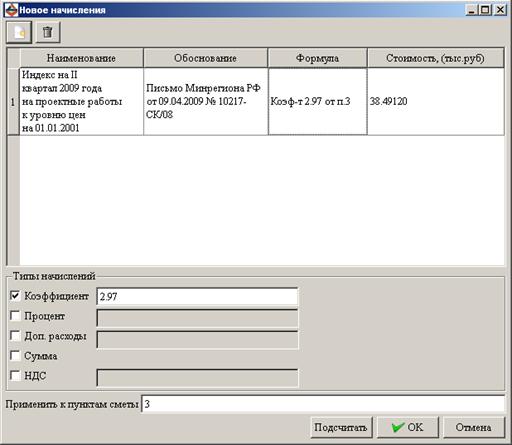This screenshot has height=445, width=512.
Task: Click the Применить к пунктам сметы field
Action: point(323,404)
